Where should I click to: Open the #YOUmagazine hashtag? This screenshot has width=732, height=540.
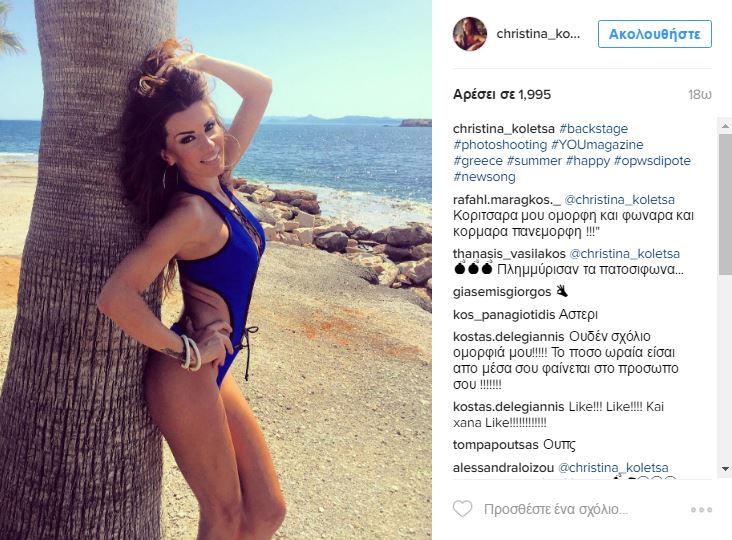click(x=597, y=145)
